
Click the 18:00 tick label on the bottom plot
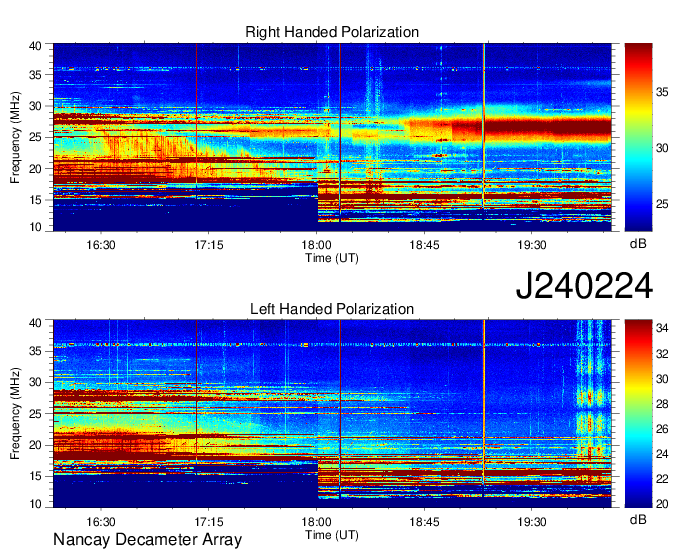click(x=317, y=521)
